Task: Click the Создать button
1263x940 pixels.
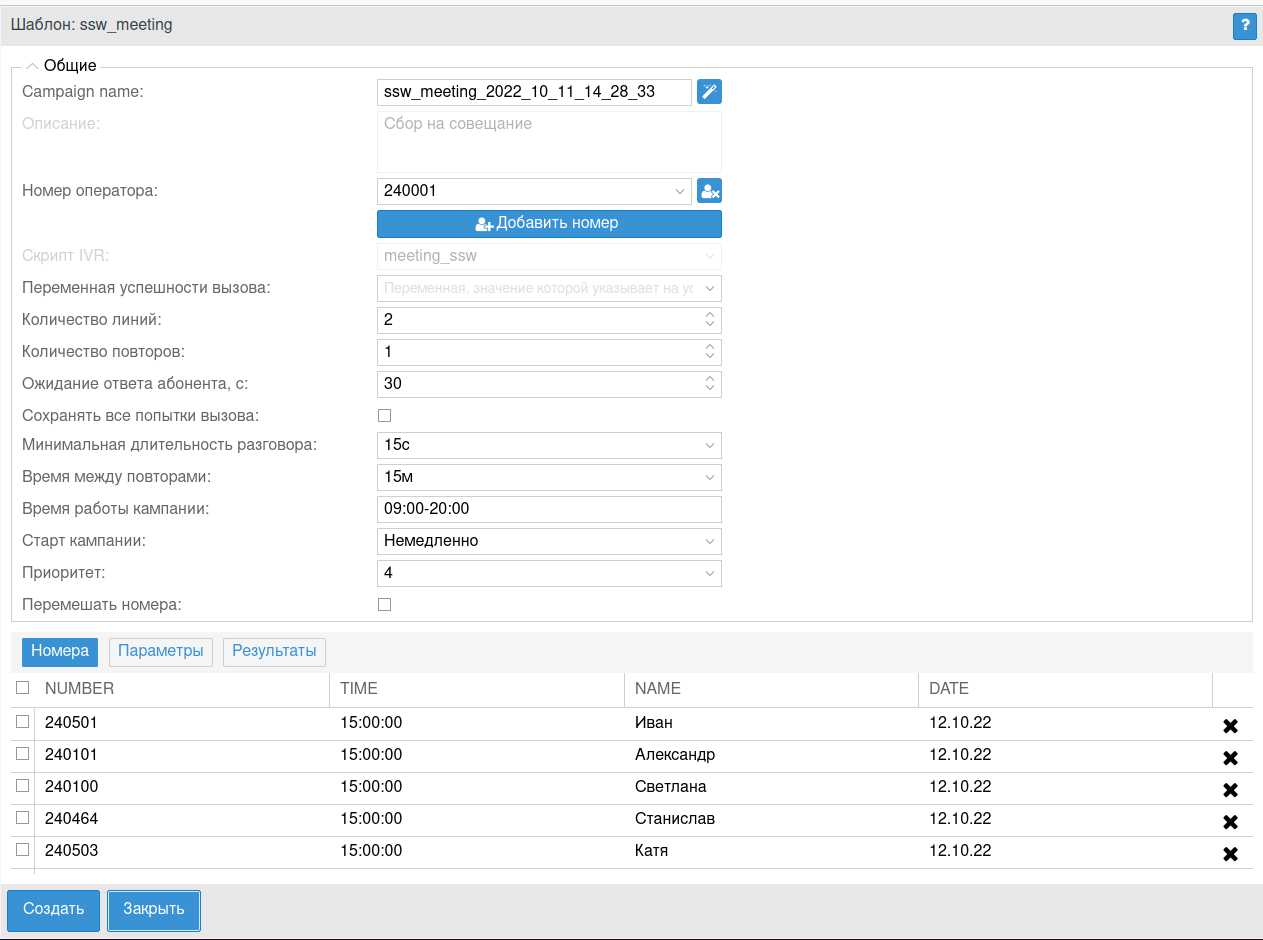Action: pos(54,909)
